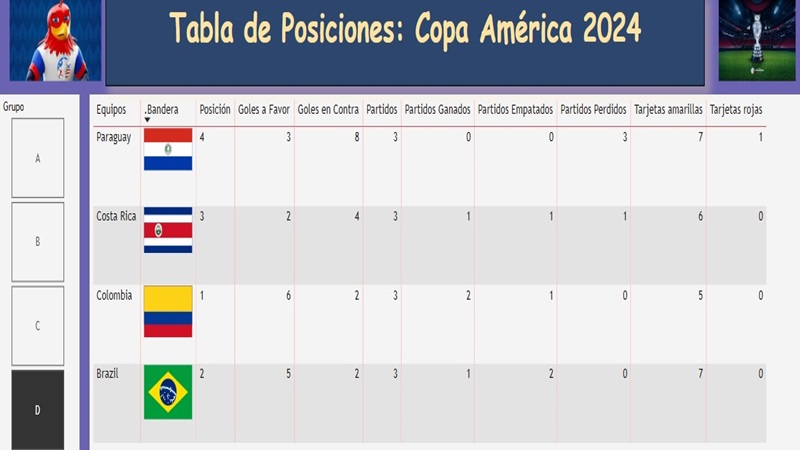Click the Equipos column header
The height and width of the screenshot is (450, 800).
(112, 109)
